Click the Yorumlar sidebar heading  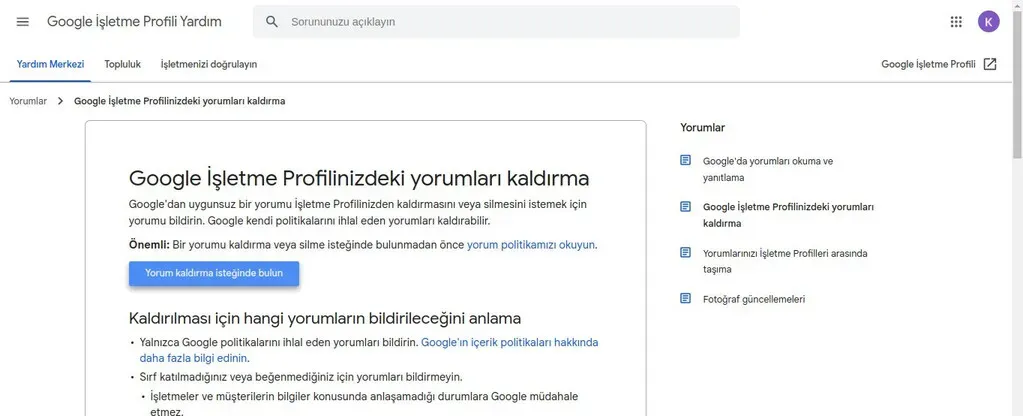click(x=703, y=128)
